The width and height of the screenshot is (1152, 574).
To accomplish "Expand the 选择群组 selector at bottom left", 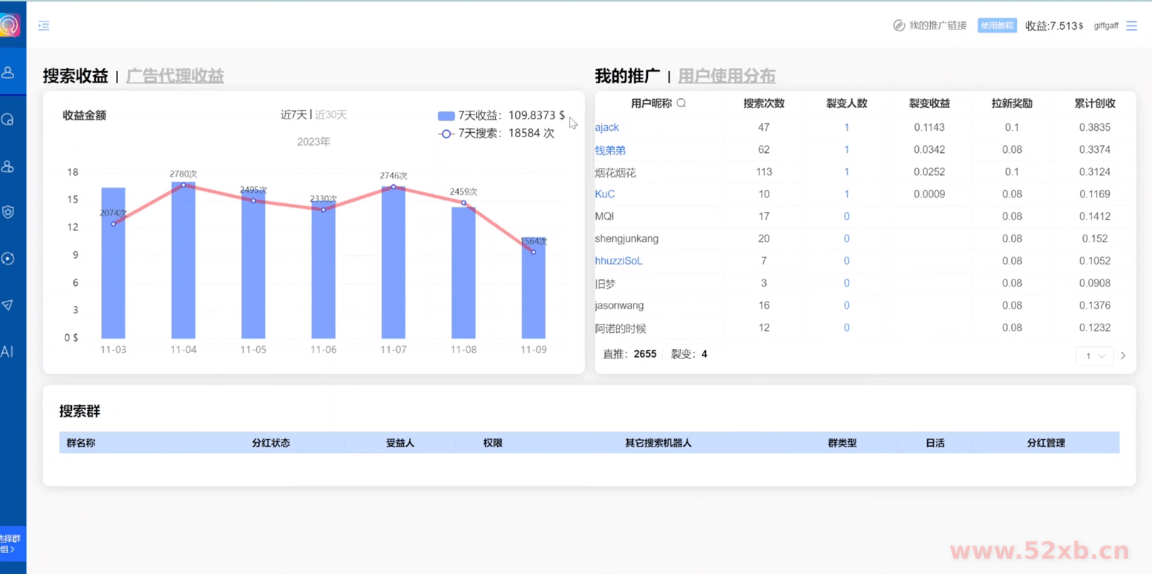I will [x=10, y=543].
